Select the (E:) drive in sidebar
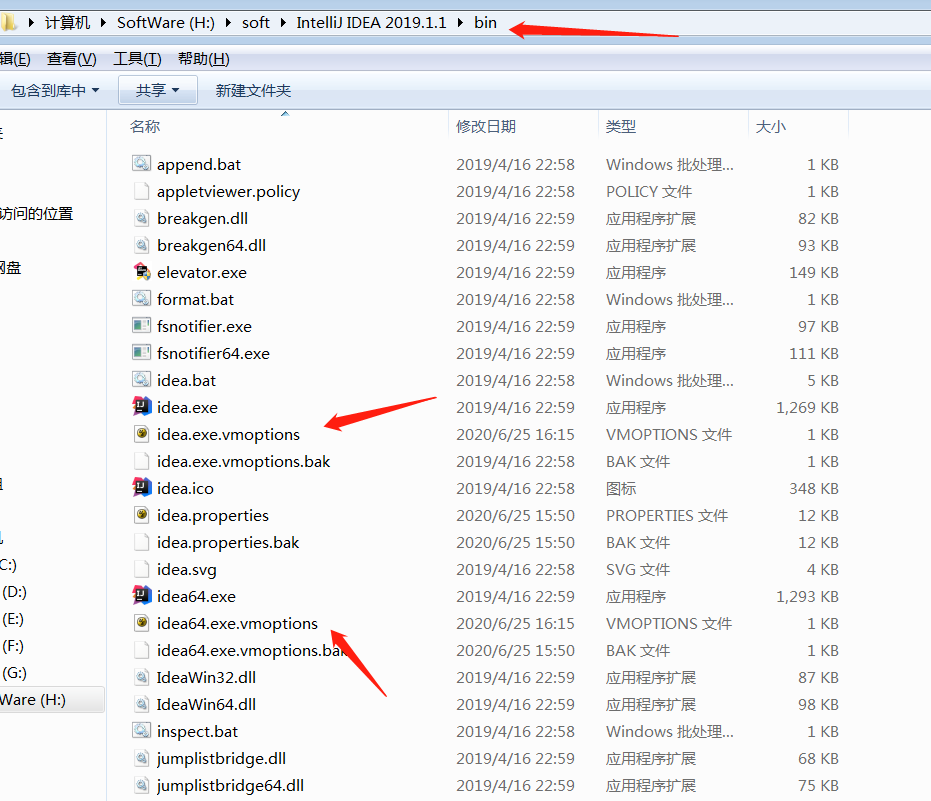This screenshot has height=801, width=931. tap(13, 619)
